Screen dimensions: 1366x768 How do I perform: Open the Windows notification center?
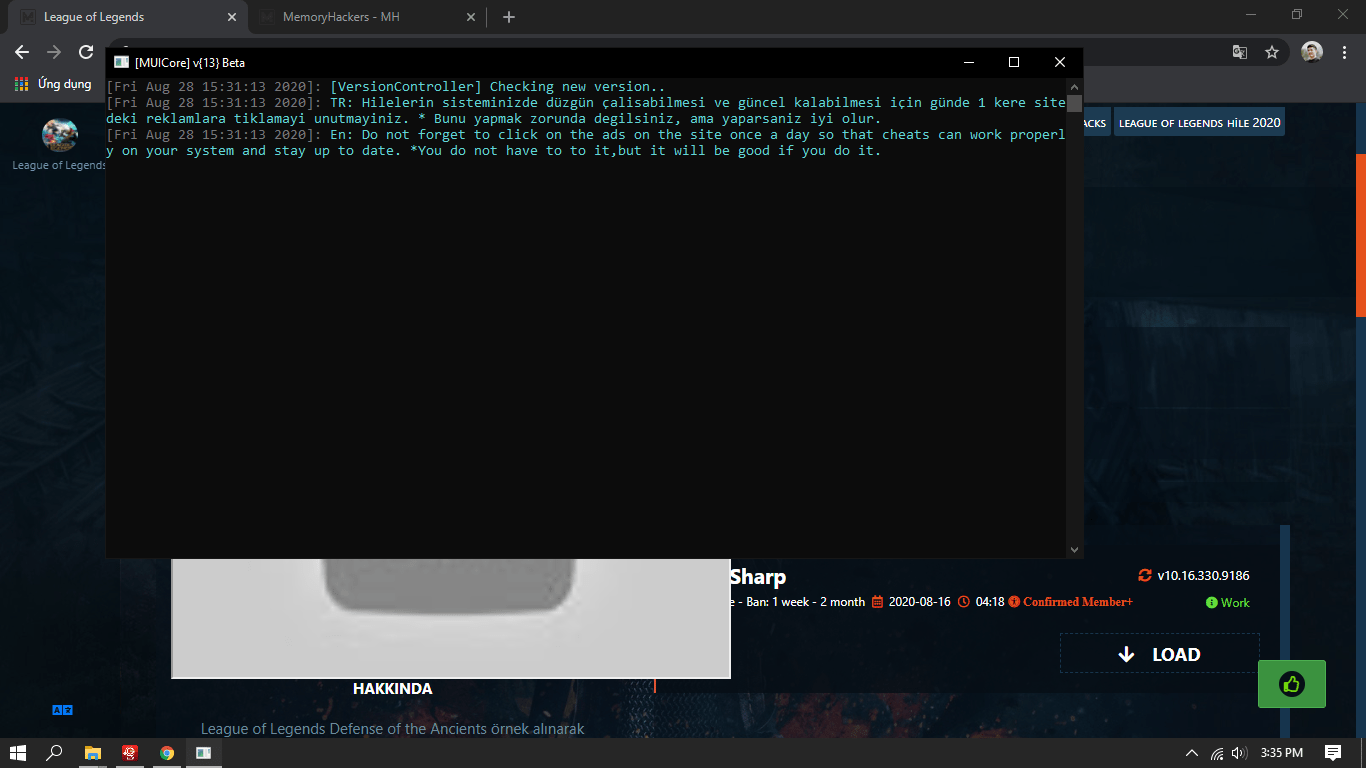(1333, 753)
